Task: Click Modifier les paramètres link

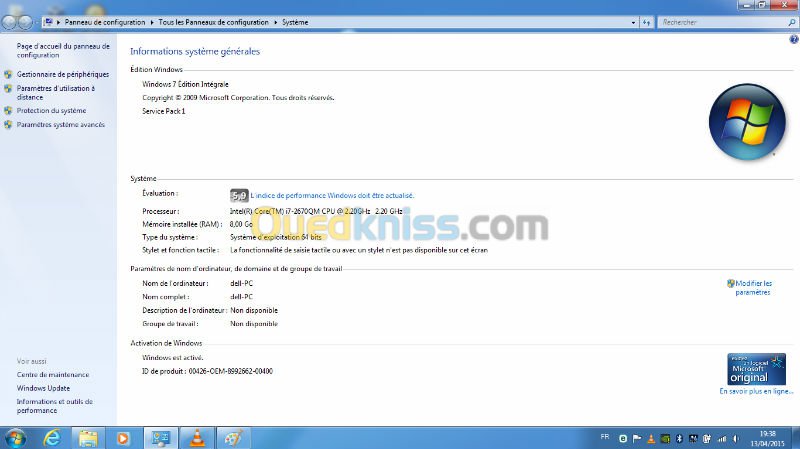Action: click(753, 288)
